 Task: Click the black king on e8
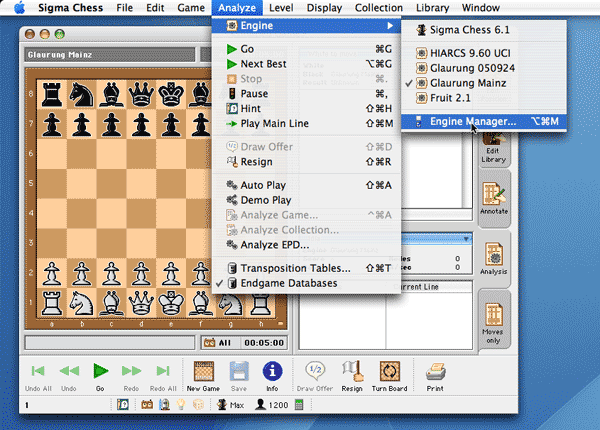click(x=171, y=94)
